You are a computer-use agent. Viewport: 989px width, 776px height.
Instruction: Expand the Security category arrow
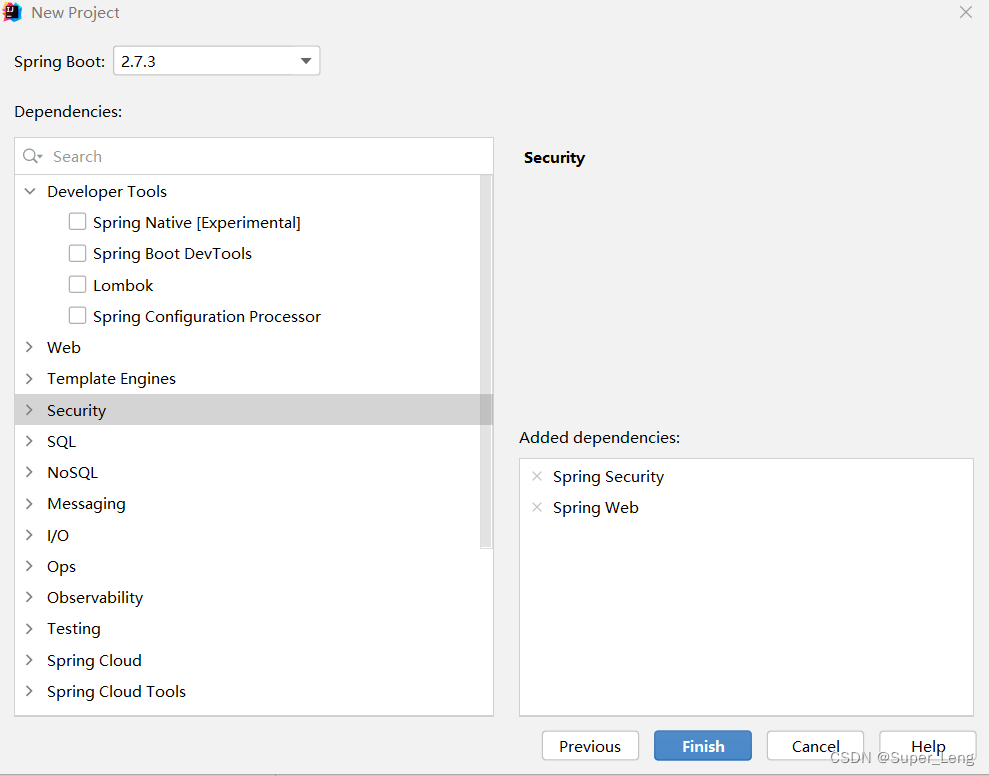[30, 410]
